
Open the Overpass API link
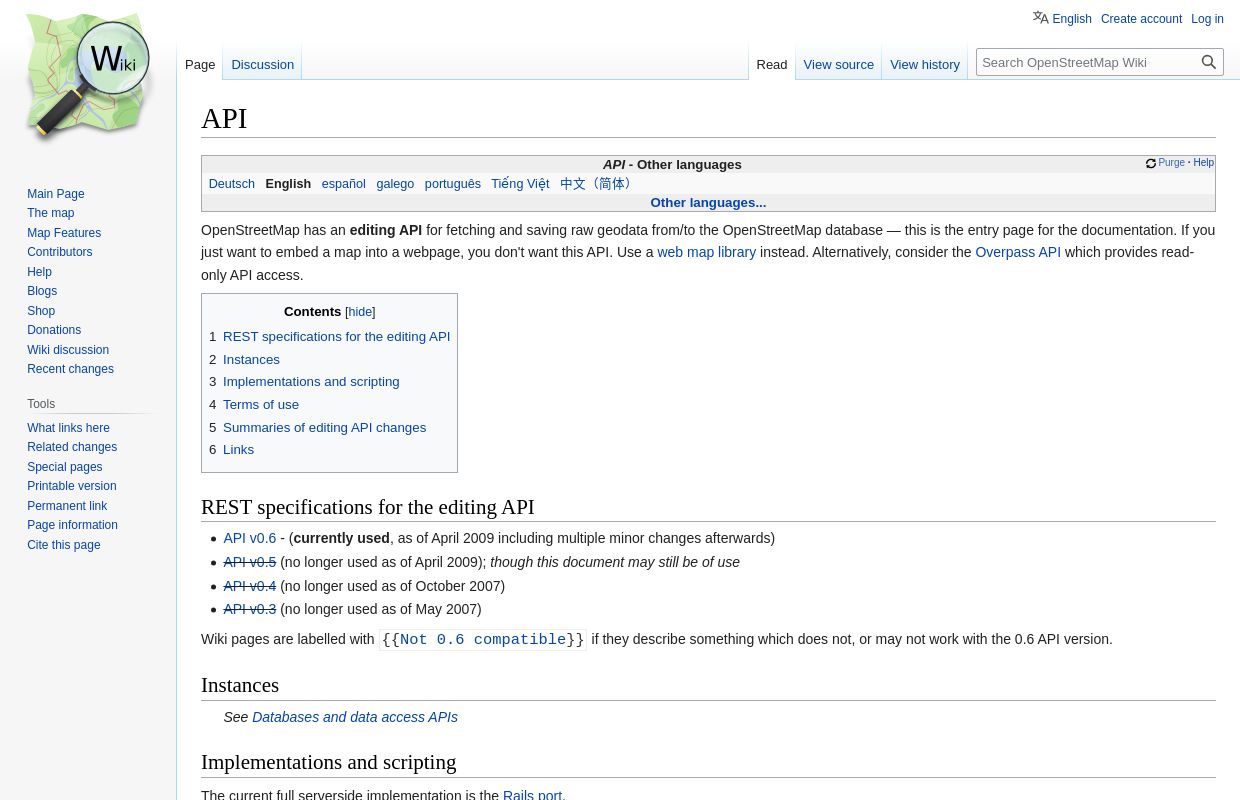pos(1018,252)
